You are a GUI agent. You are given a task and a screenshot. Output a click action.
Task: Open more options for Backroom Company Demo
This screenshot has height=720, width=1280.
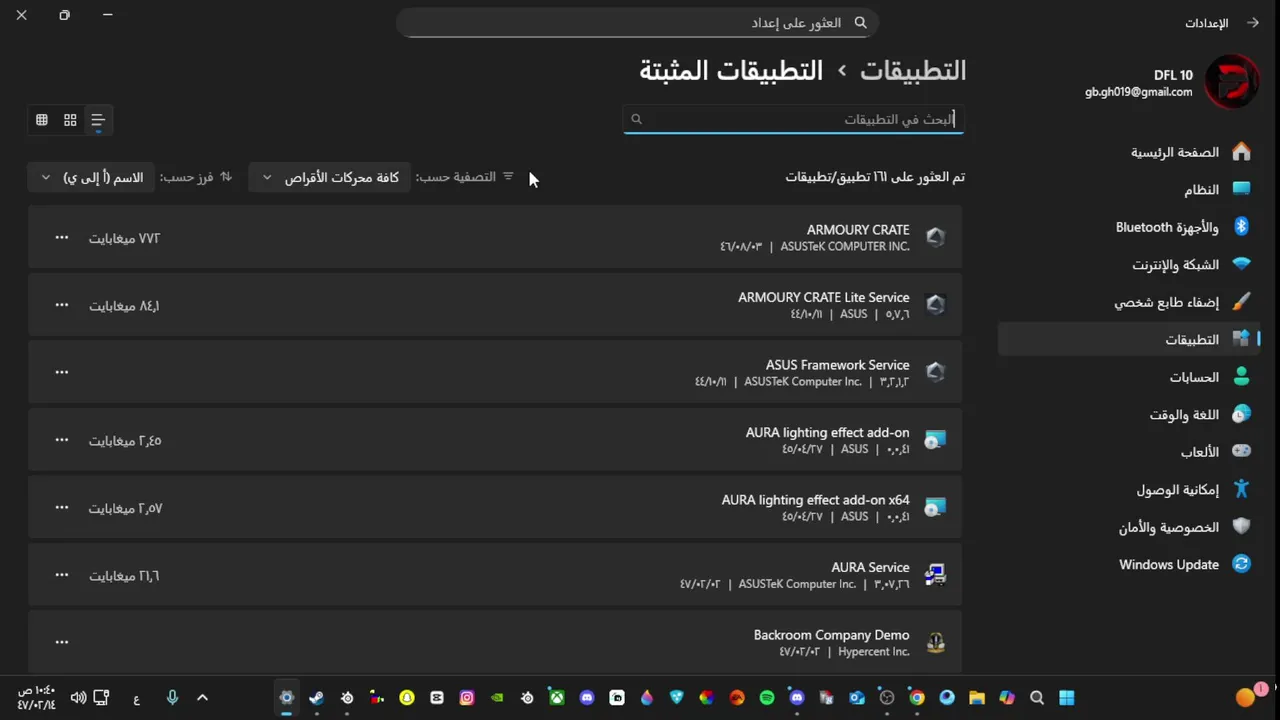pyautogui.click(x=62, y=642)
